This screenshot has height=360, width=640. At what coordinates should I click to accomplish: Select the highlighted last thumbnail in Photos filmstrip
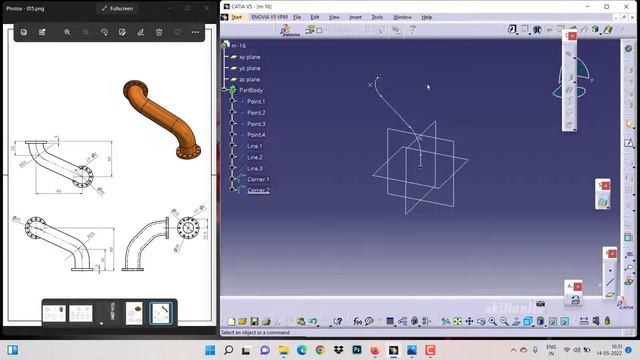[x=160, y=313]
